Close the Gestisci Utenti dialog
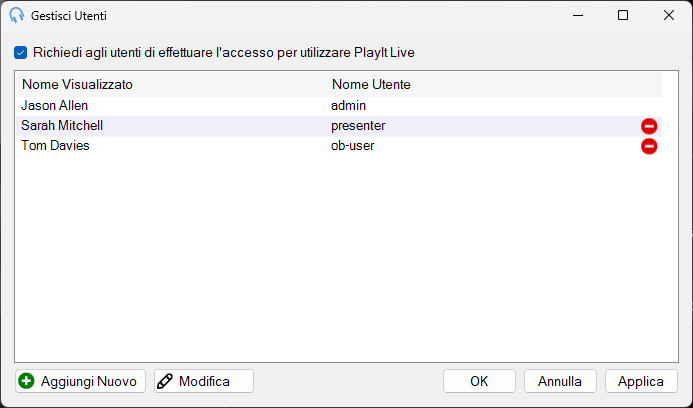 coord(669,15)
